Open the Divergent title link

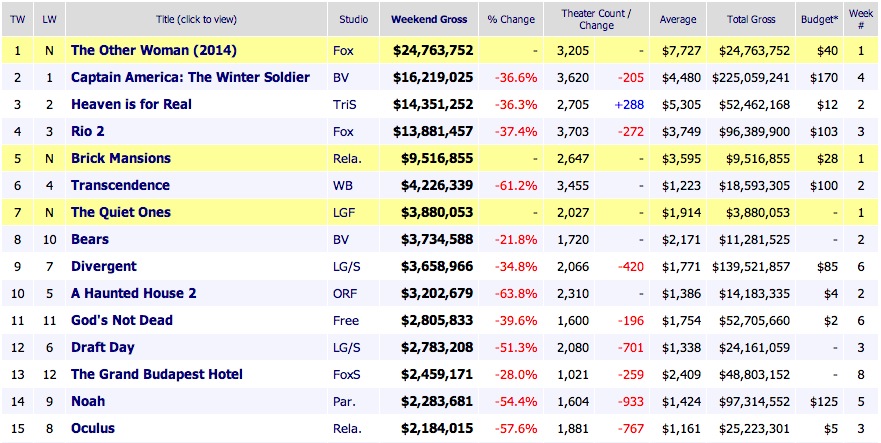pos(104,266)
